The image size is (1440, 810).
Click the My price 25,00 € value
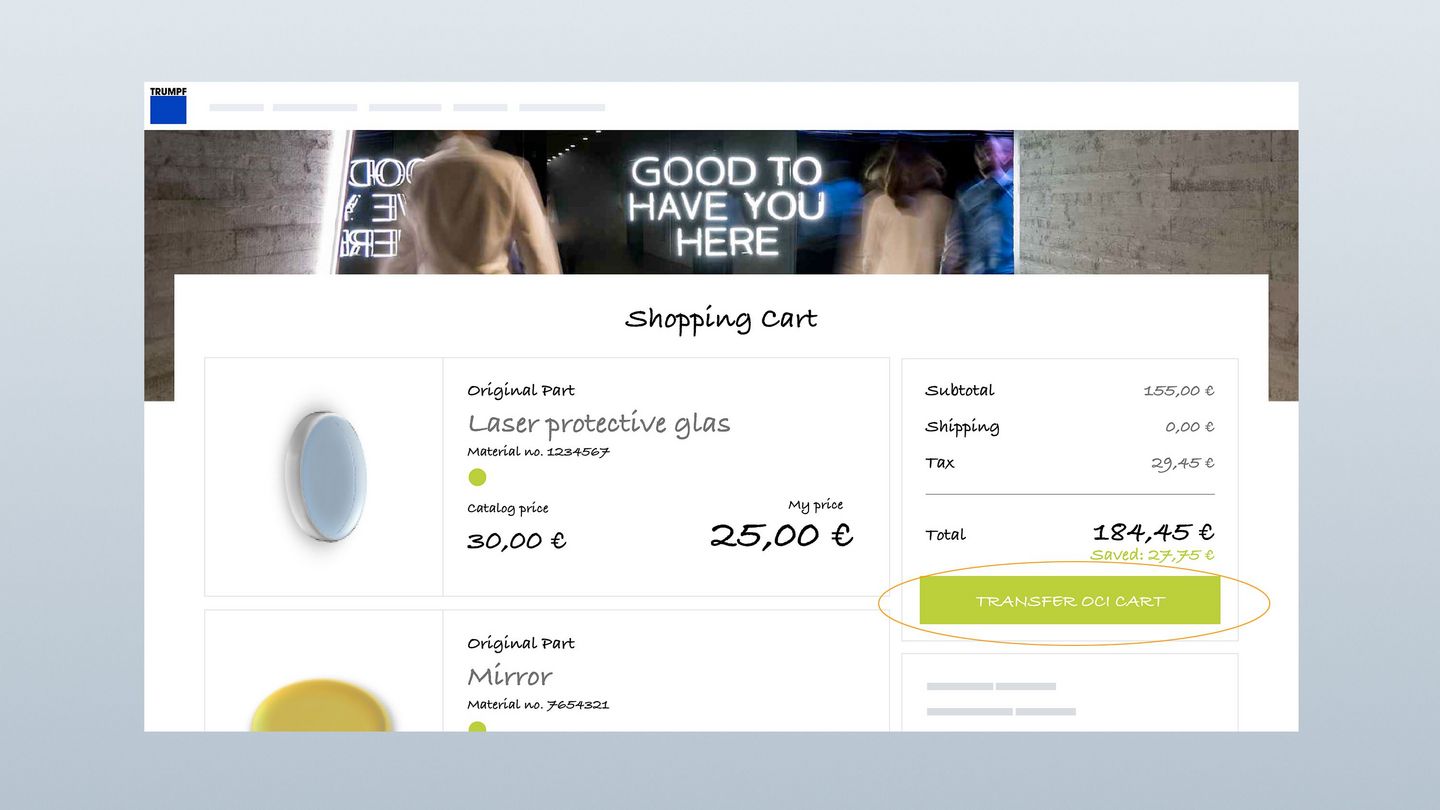[x=781, y=535]
